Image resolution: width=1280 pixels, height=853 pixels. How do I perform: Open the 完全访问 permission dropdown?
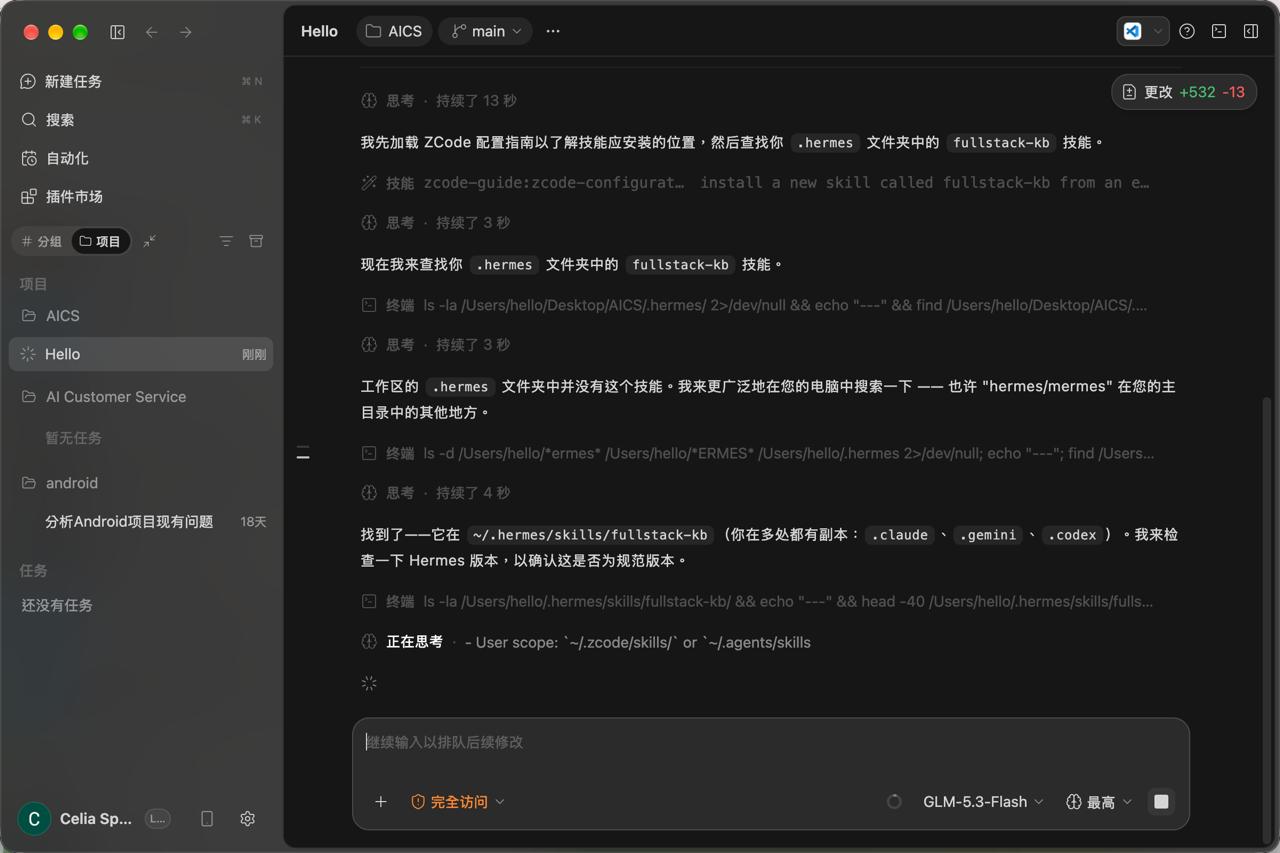pos(458,802)
